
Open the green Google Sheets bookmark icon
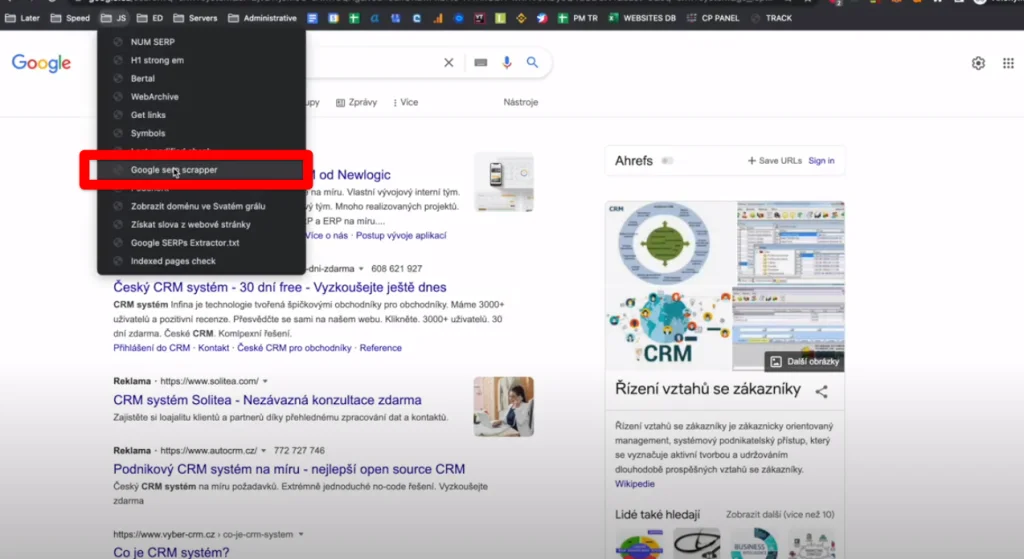354,18
